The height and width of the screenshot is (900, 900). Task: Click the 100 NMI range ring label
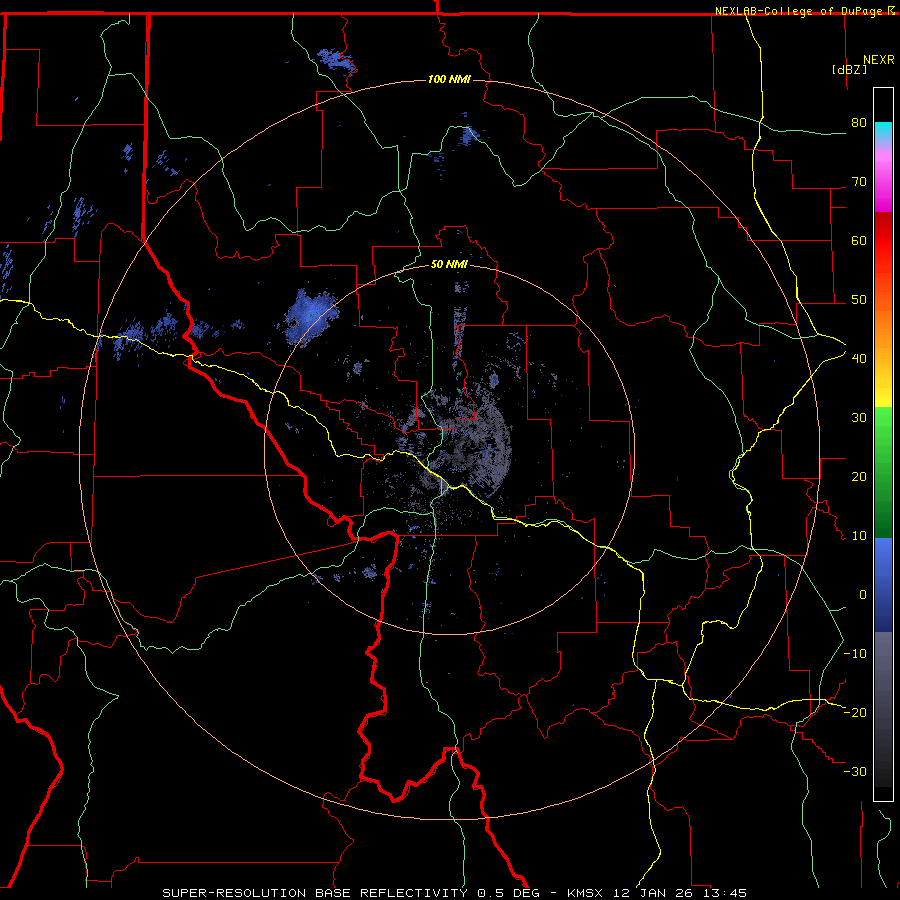click(x=449, y=79)
